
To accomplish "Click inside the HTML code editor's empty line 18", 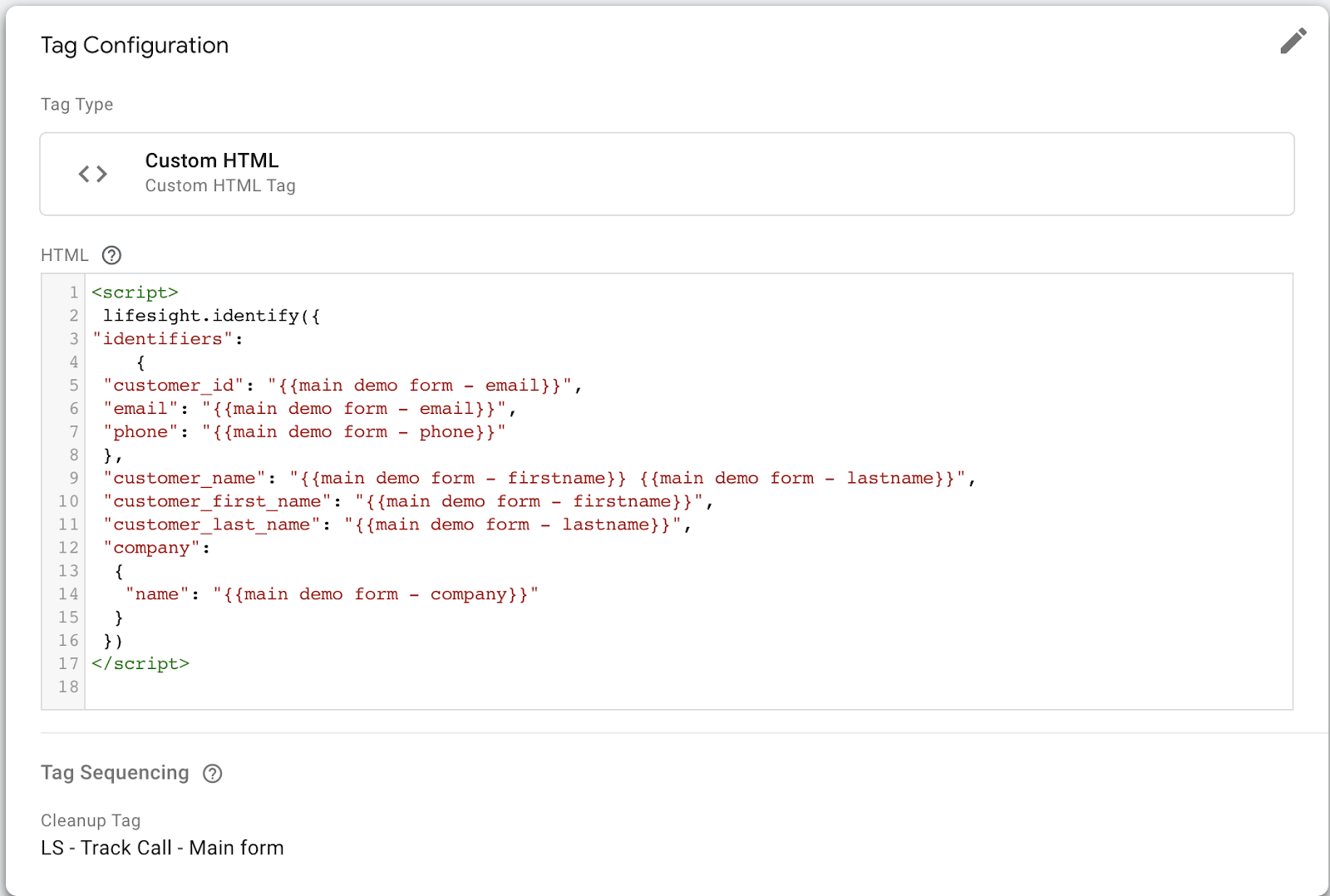I will pyautogui.click(x=688, y=687).
